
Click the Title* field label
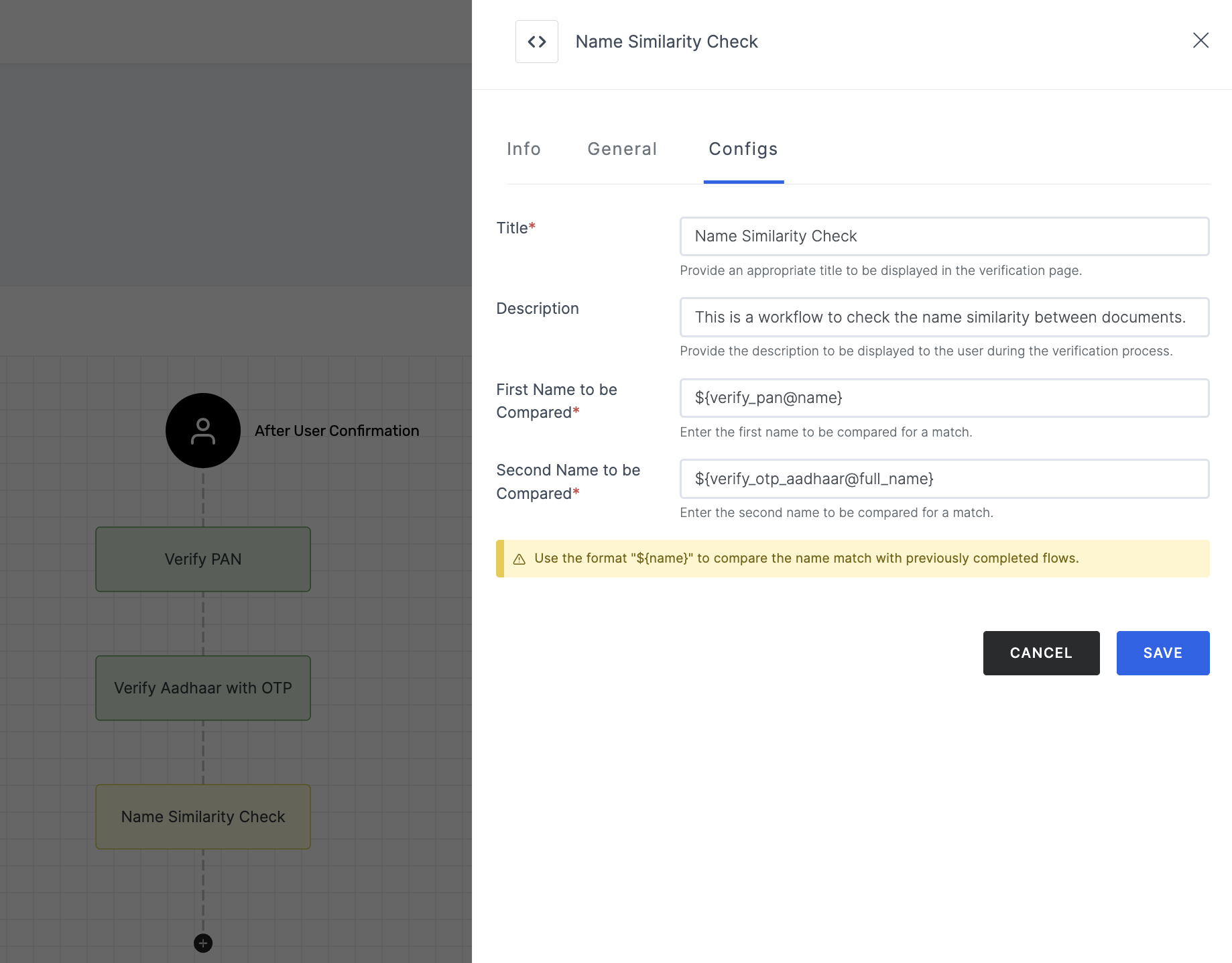point(515,228)
